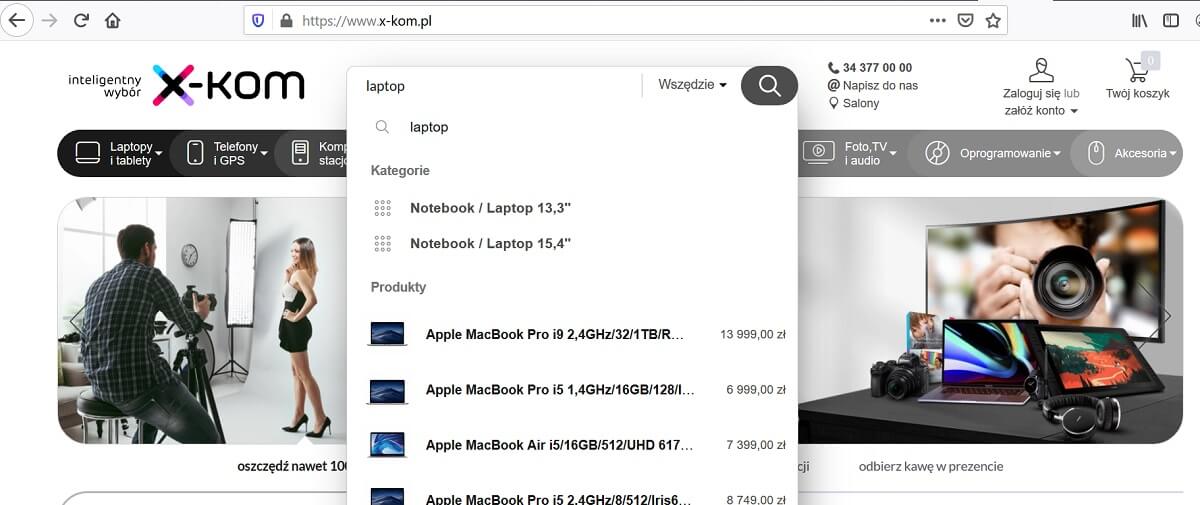Screen dimensions: 1200x505
Task: Click the Kategorie heading in suggestions
Action: [400, 171]
